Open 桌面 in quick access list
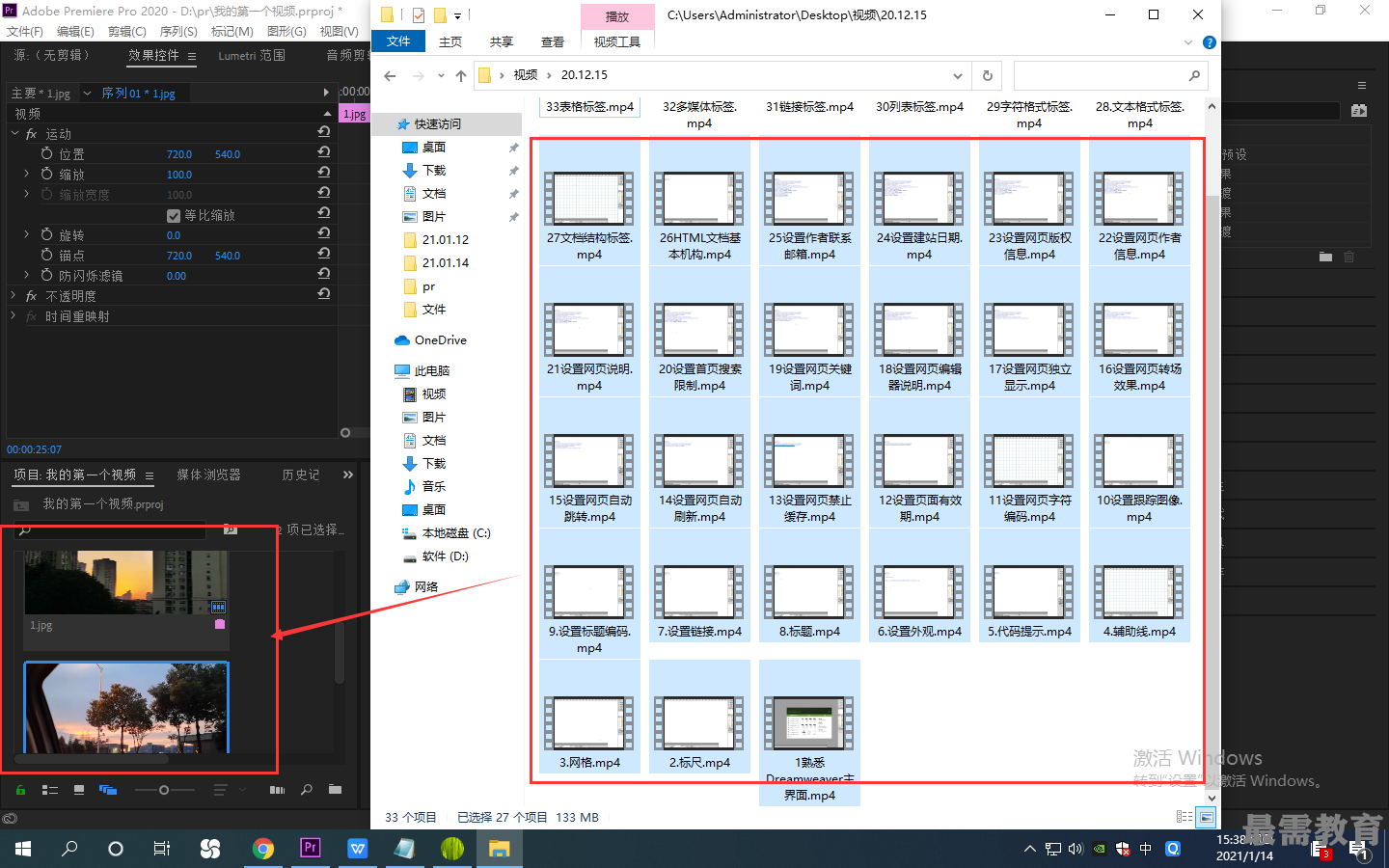This screenshot has height=868, width=1389. [x=433, y=148]
